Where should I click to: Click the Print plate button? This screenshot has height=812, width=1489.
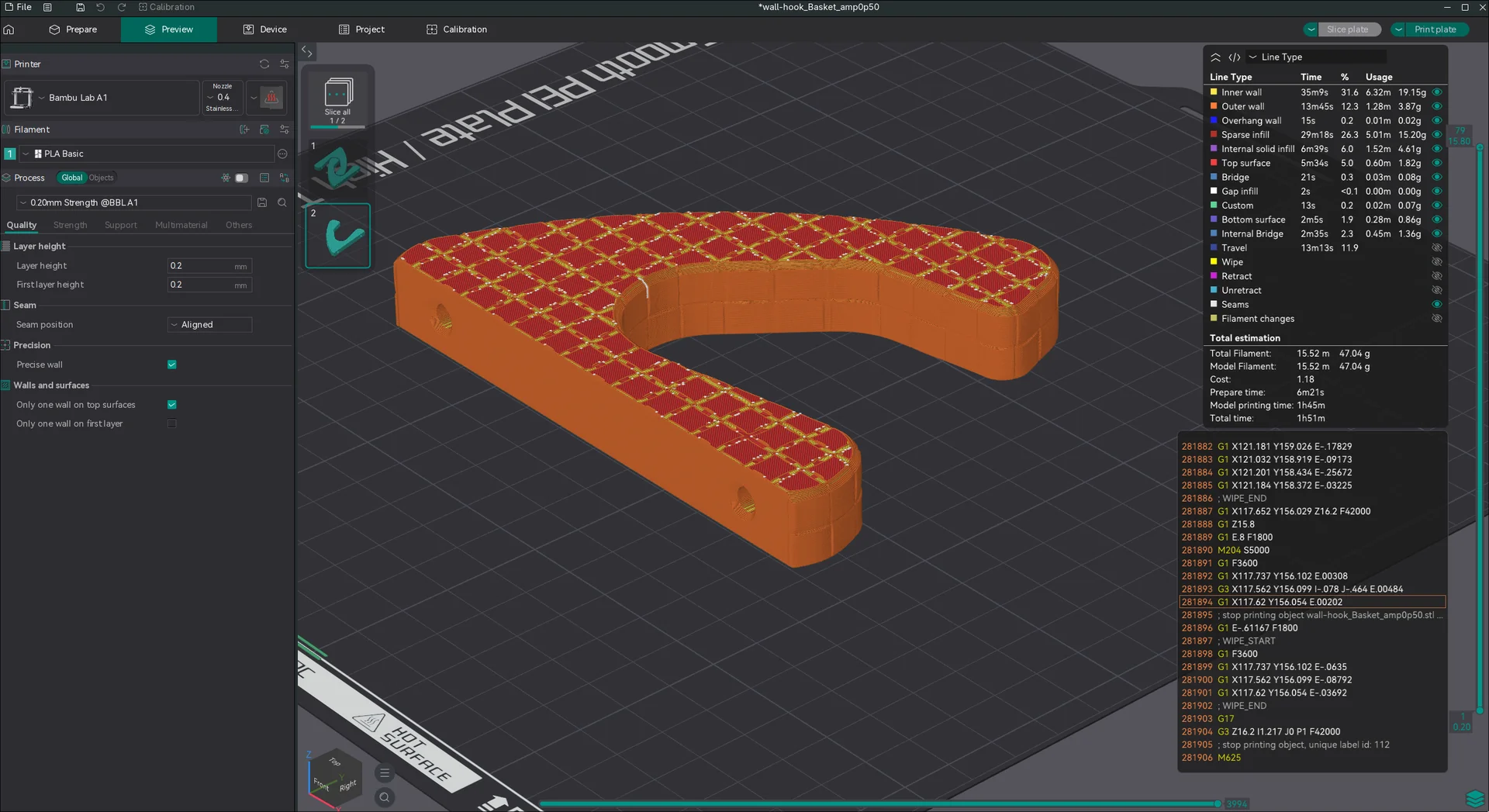pyautogui.click(x=1435, y=29)
